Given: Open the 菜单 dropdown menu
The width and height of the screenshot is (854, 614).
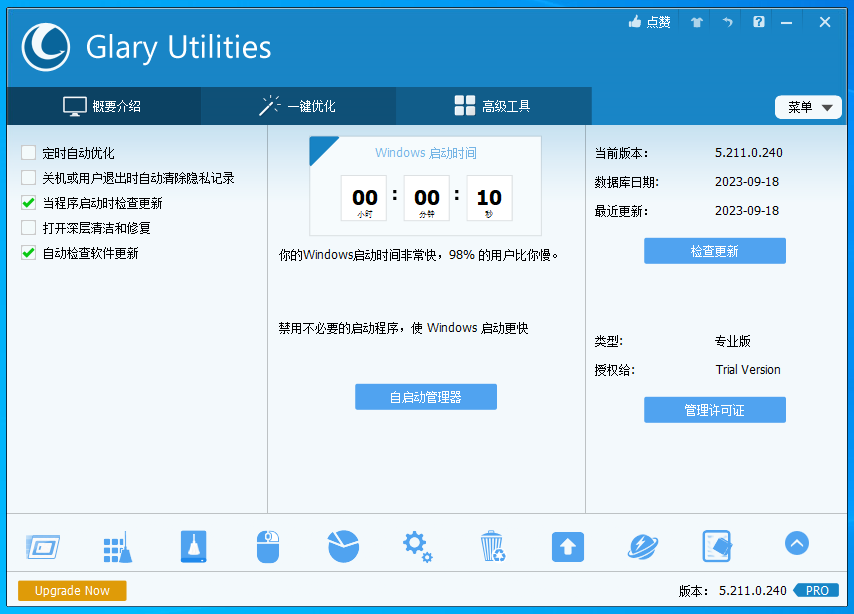Looking at the screenshot, I should click(x=808, y=107).
